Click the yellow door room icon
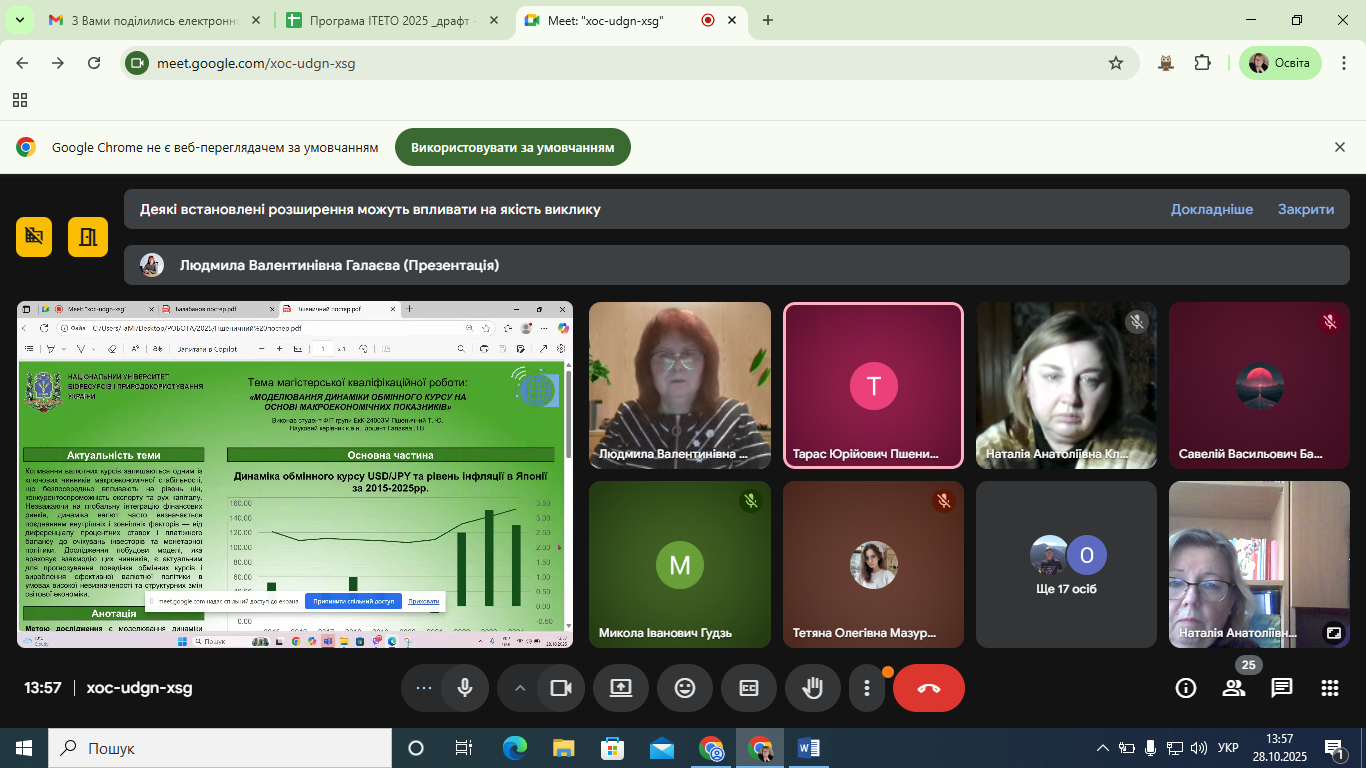The height and width of the screenshot is (768, 1366). pyautogui.click(x=87, y=237)
